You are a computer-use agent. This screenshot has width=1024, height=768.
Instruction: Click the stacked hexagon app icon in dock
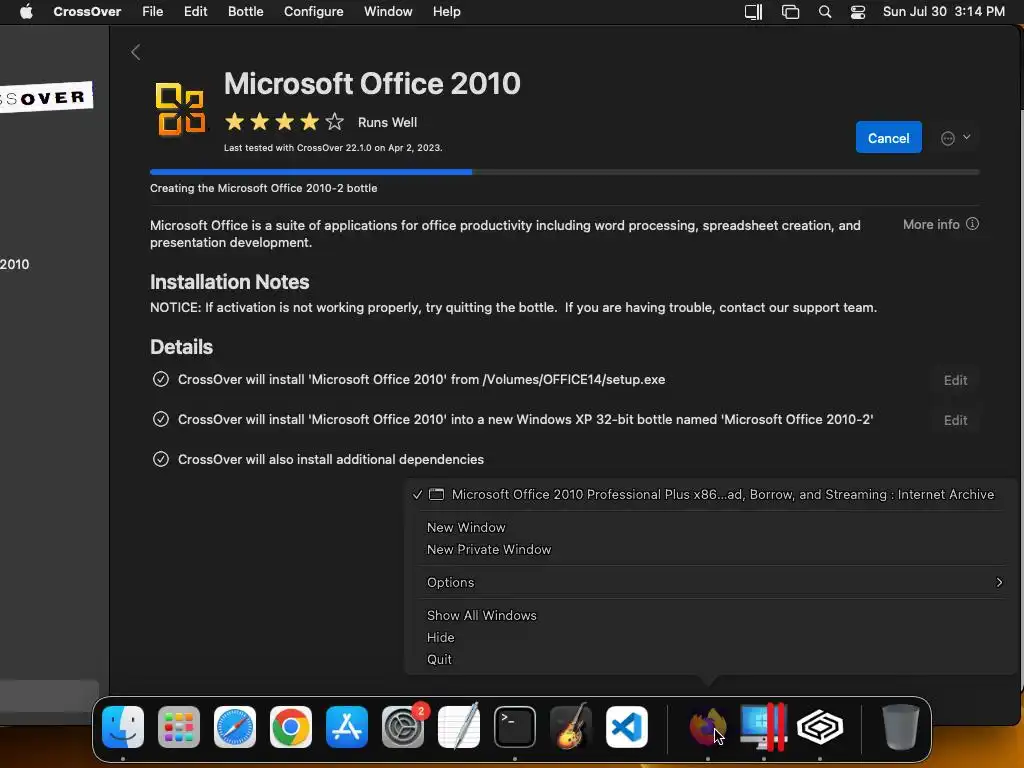[x=820, y=726]
